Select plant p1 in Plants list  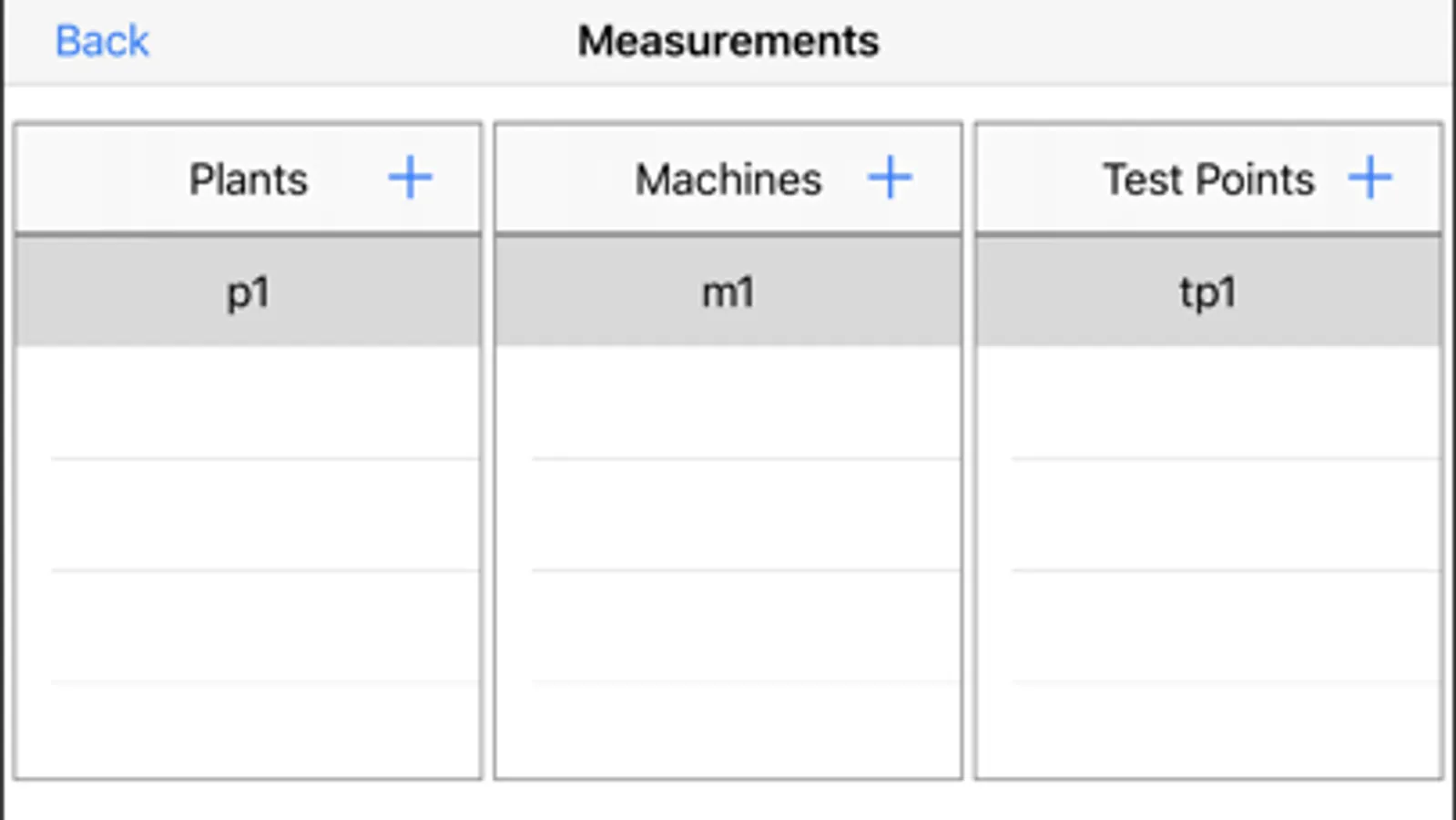[248, 293]
